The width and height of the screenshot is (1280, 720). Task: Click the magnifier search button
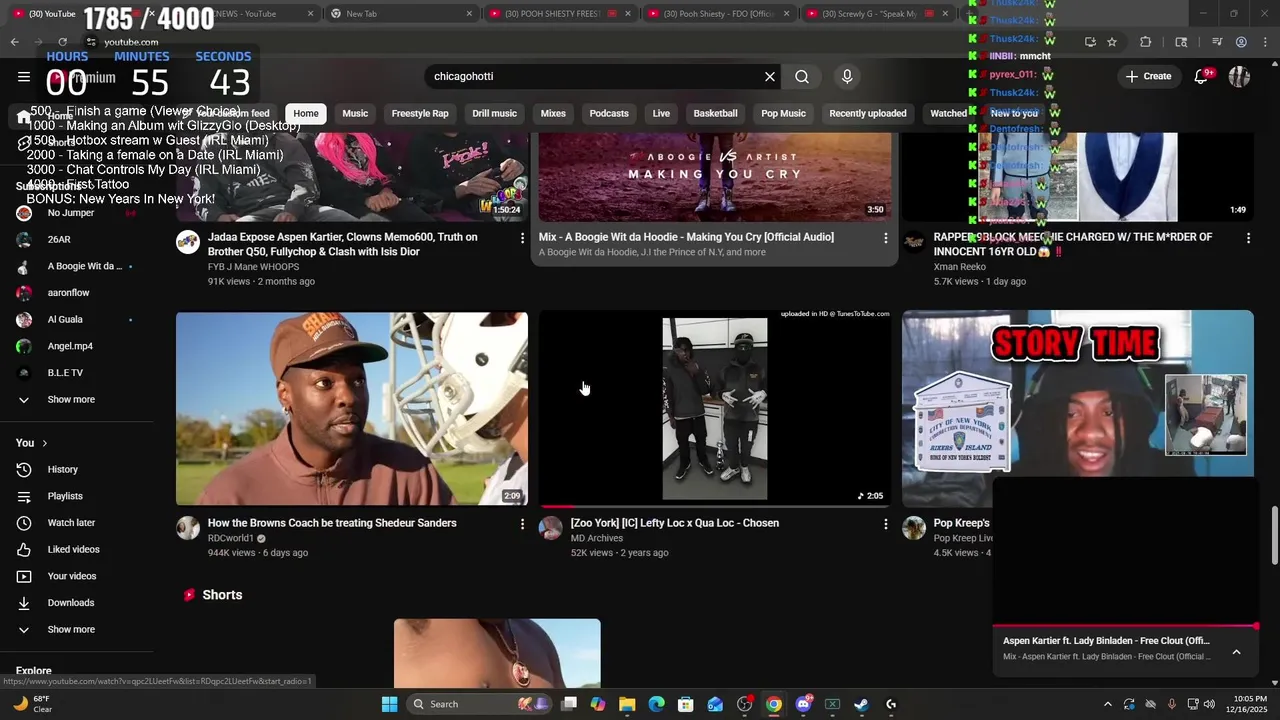802,77
